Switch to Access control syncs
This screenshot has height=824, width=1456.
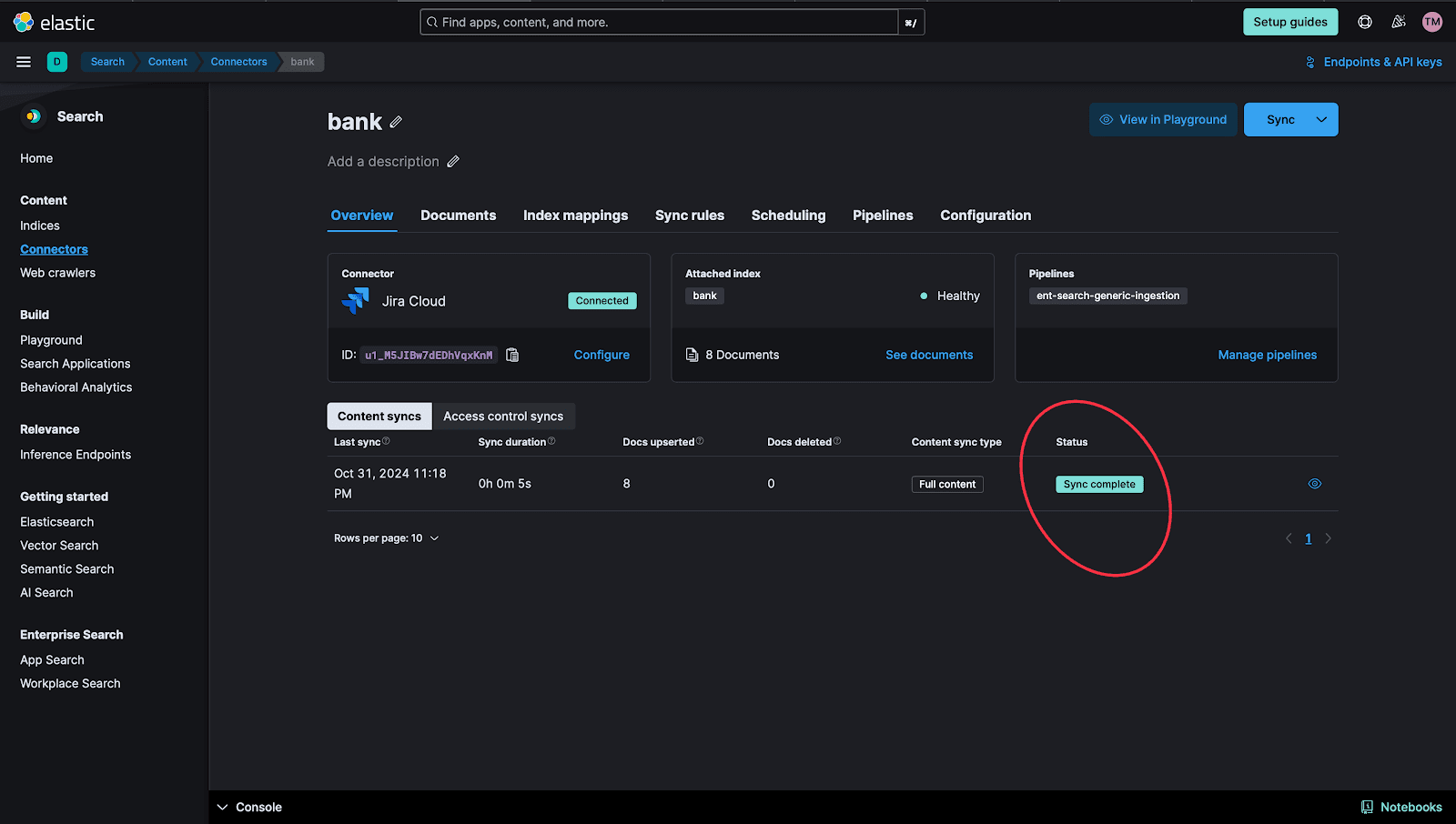(x=503, y=416)
